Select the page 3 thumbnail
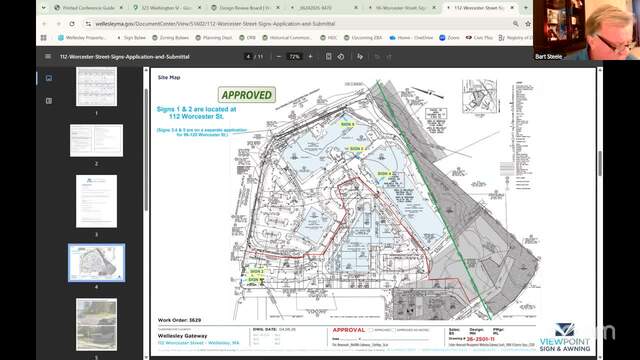Screen dimensions: 640x360 96,201
